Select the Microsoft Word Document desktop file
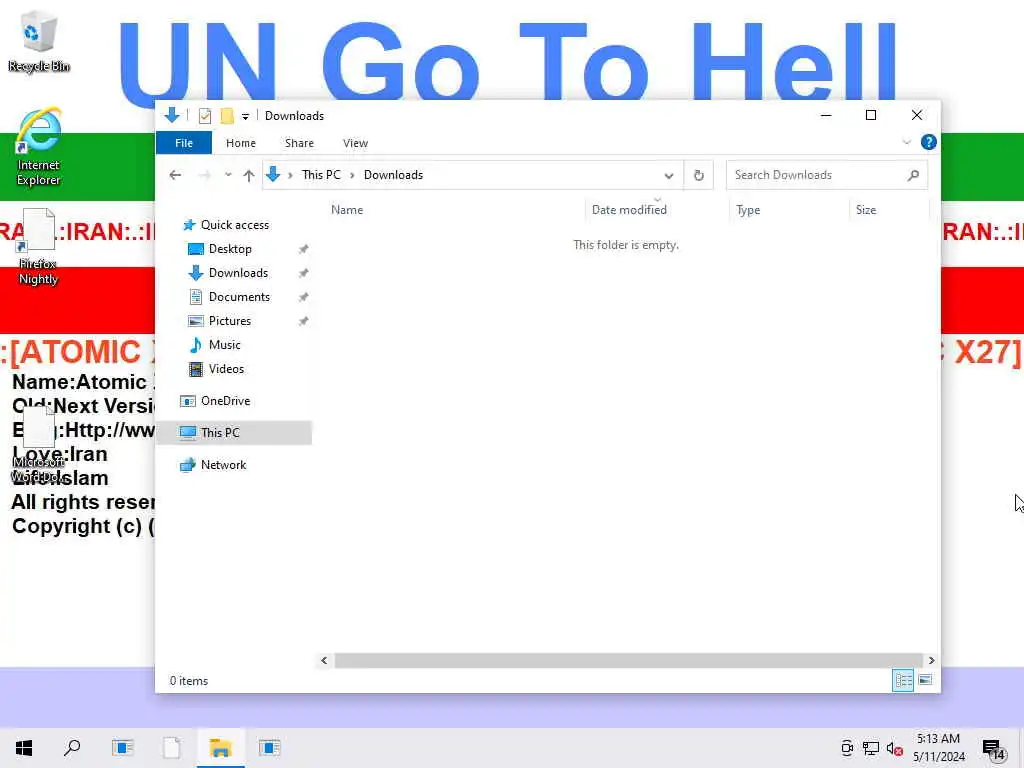 click(x=39, y=444)
